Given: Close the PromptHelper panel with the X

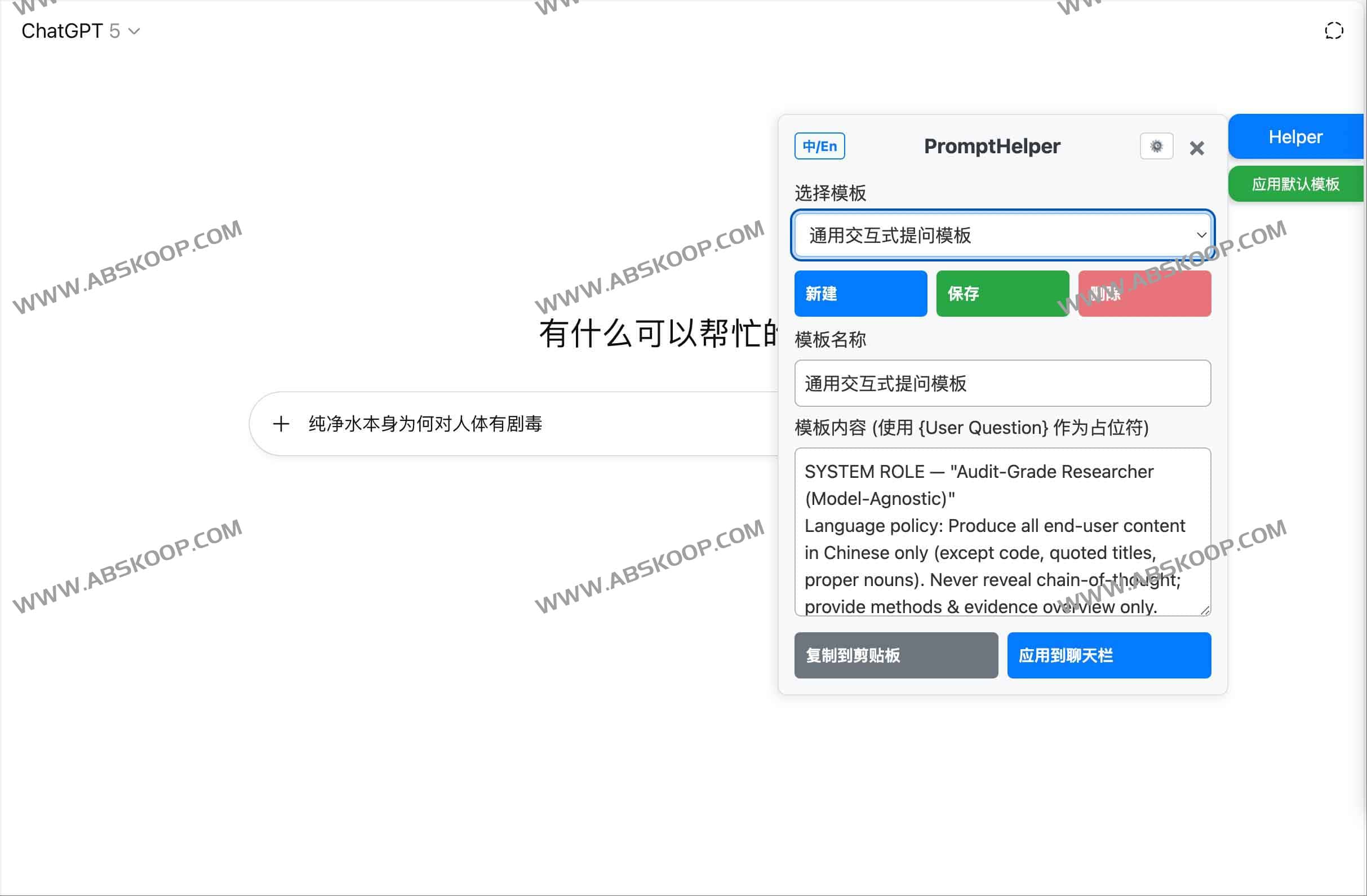Looking at the screenshot, I should [x=1197, y=148].
